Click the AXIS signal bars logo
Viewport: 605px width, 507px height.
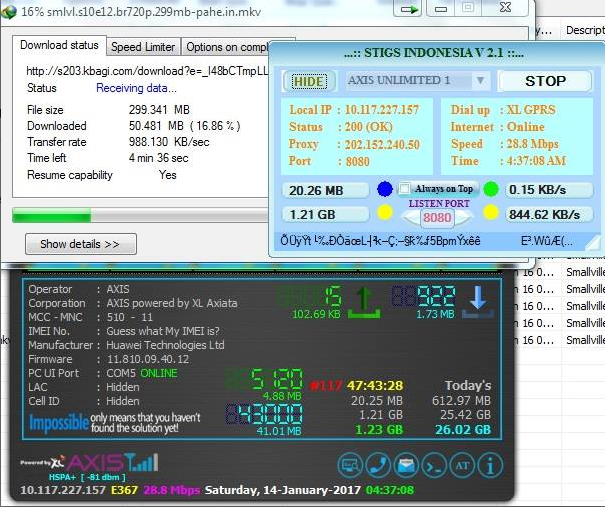click(x=113, y=462)
